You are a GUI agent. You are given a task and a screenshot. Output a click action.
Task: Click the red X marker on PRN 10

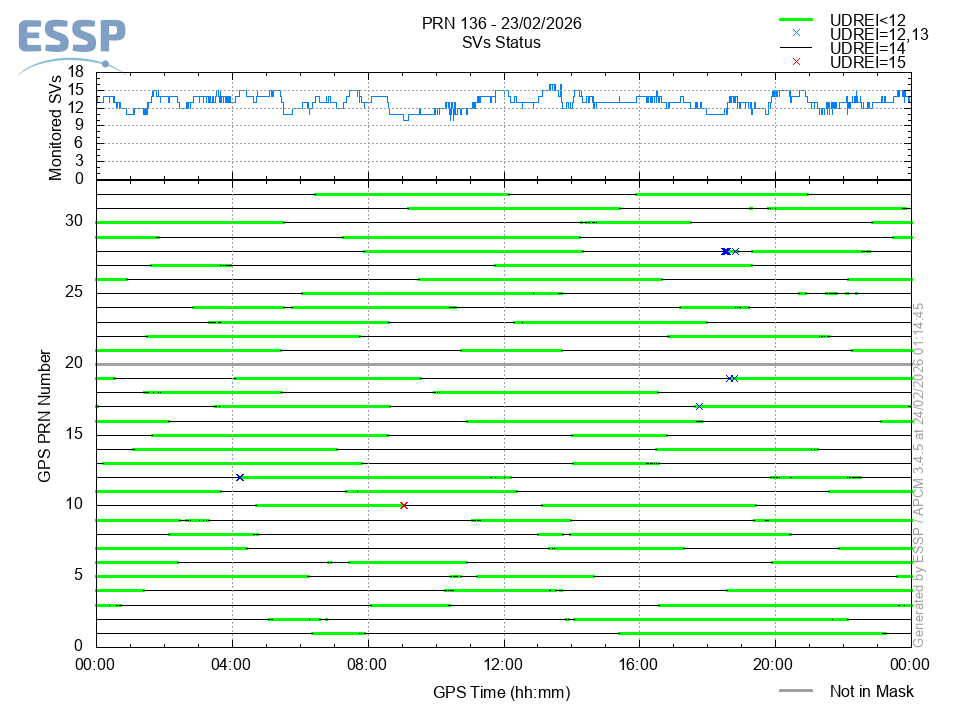404,506
